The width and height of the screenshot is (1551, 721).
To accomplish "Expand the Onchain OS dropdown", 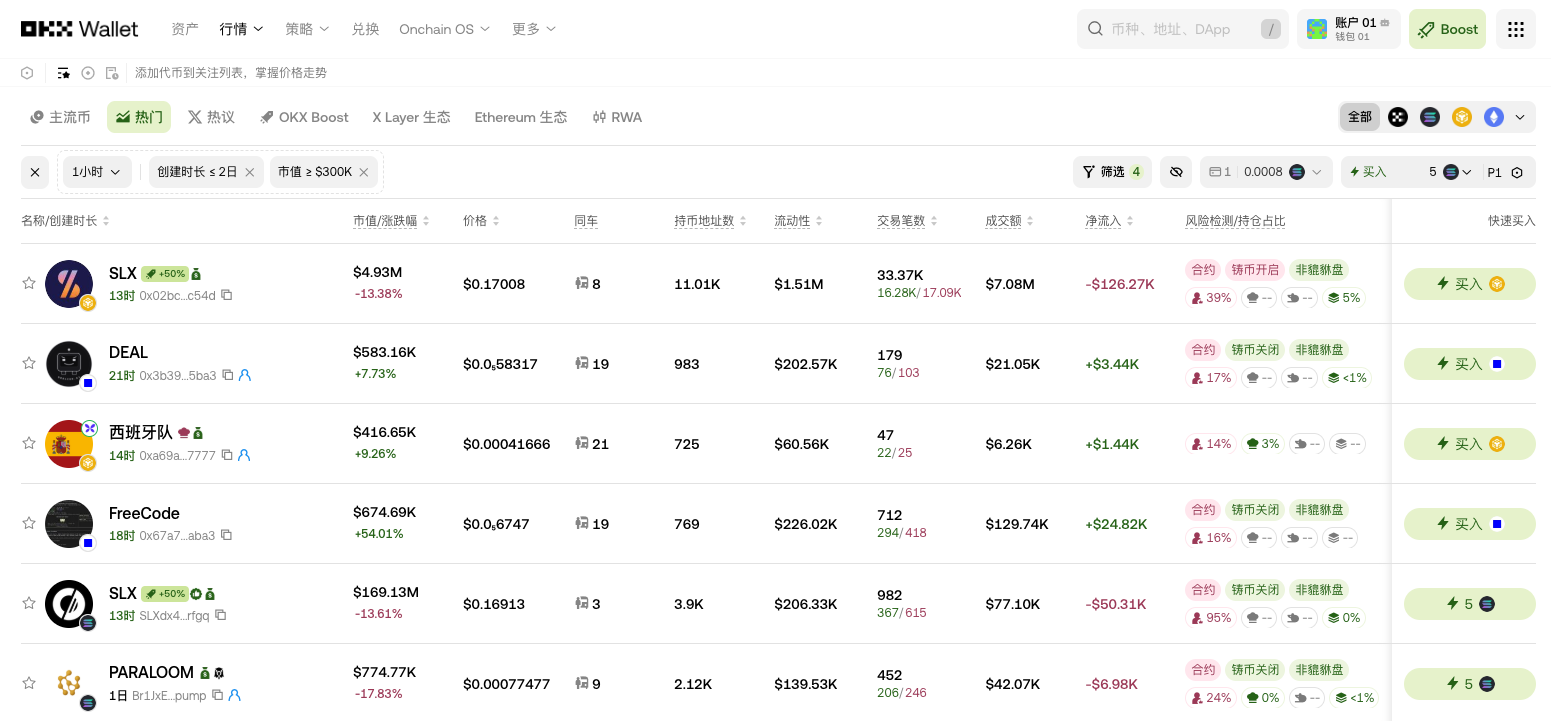I will coord(445,29).
